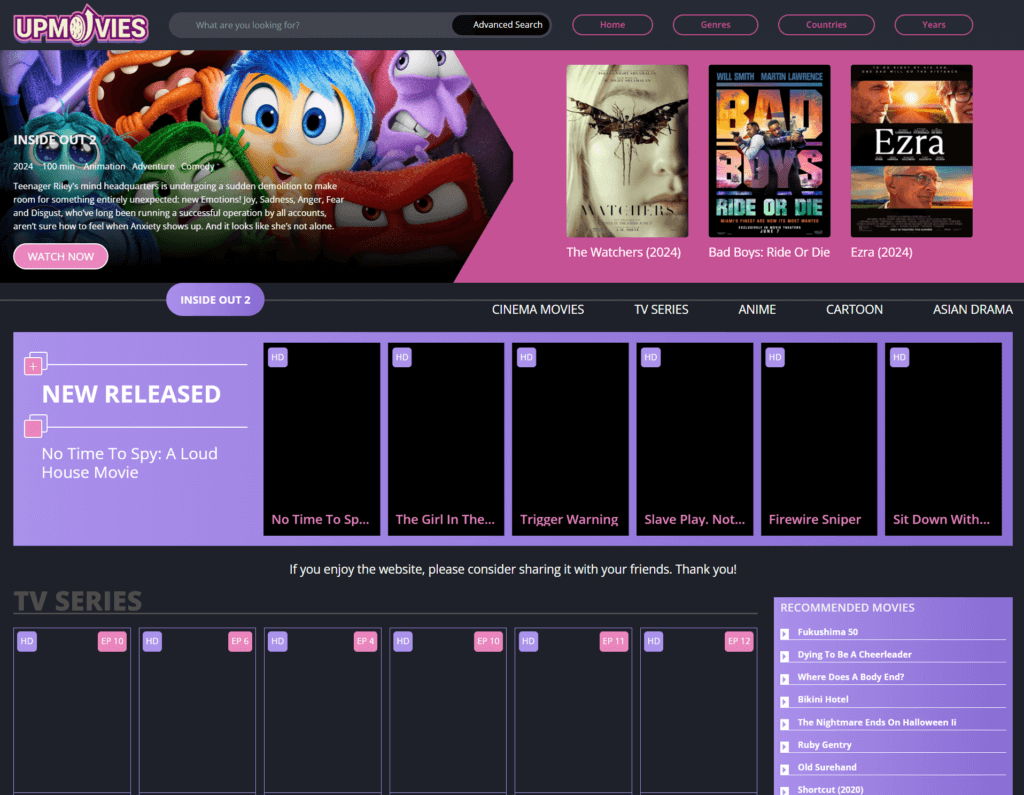Click the play icon beside Ruby Gentry
The height and width of the screenshot is (795, 1024).
(785, 745)
